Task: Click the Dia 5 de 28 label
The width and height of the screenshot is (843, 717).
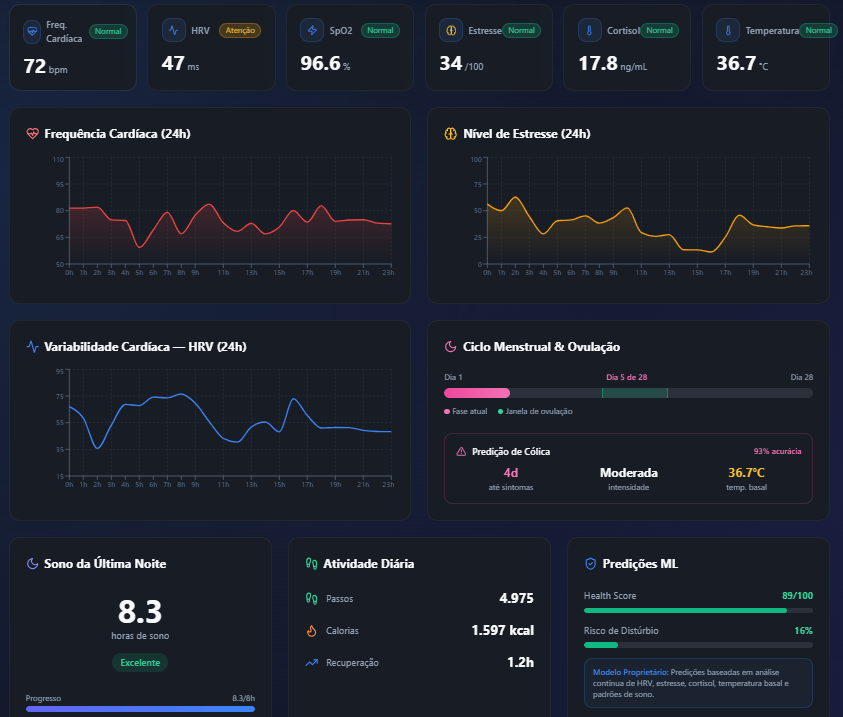Action: click(x=627, y=377)
